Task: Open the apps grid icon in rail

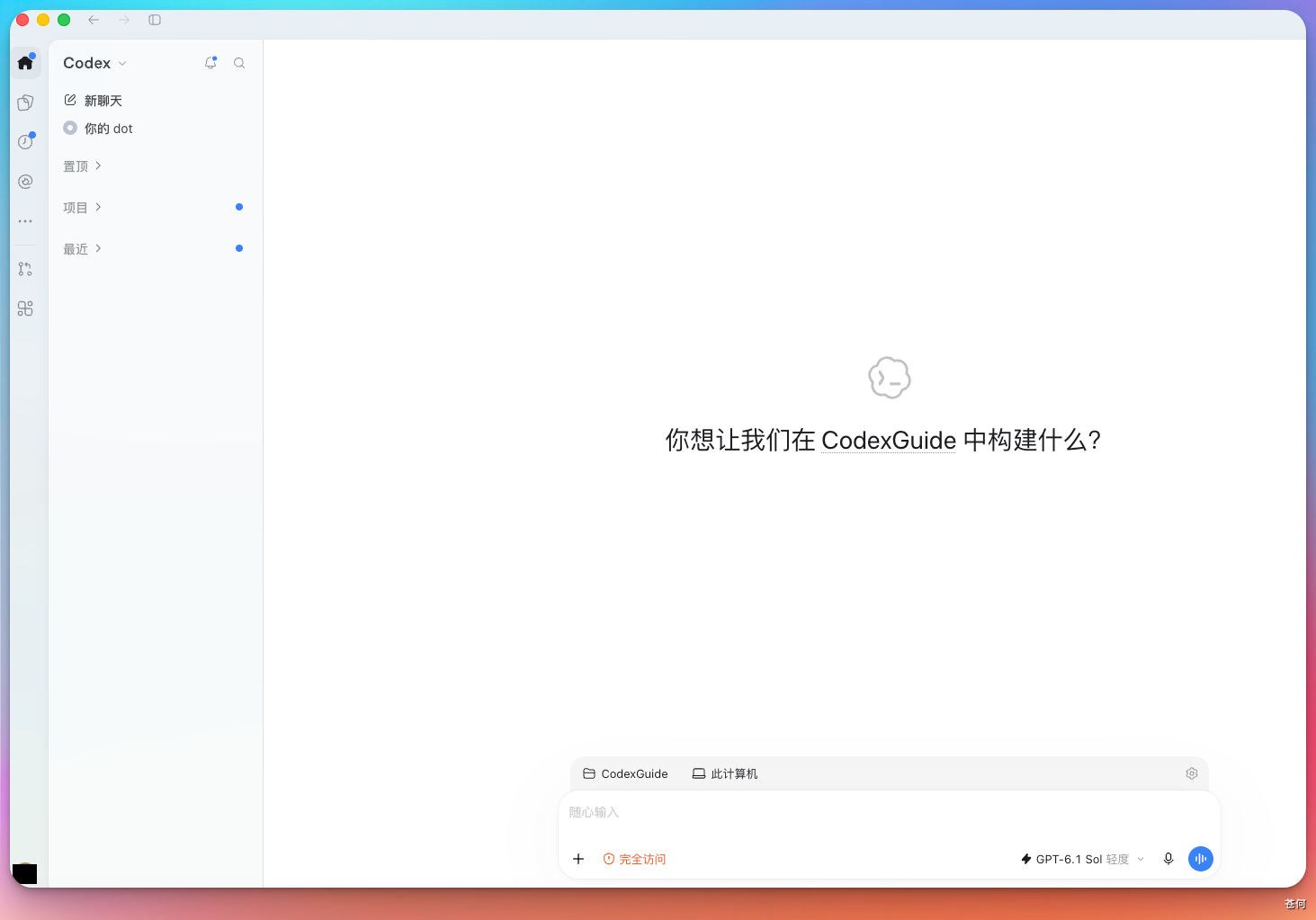Action: click(25, 308)
